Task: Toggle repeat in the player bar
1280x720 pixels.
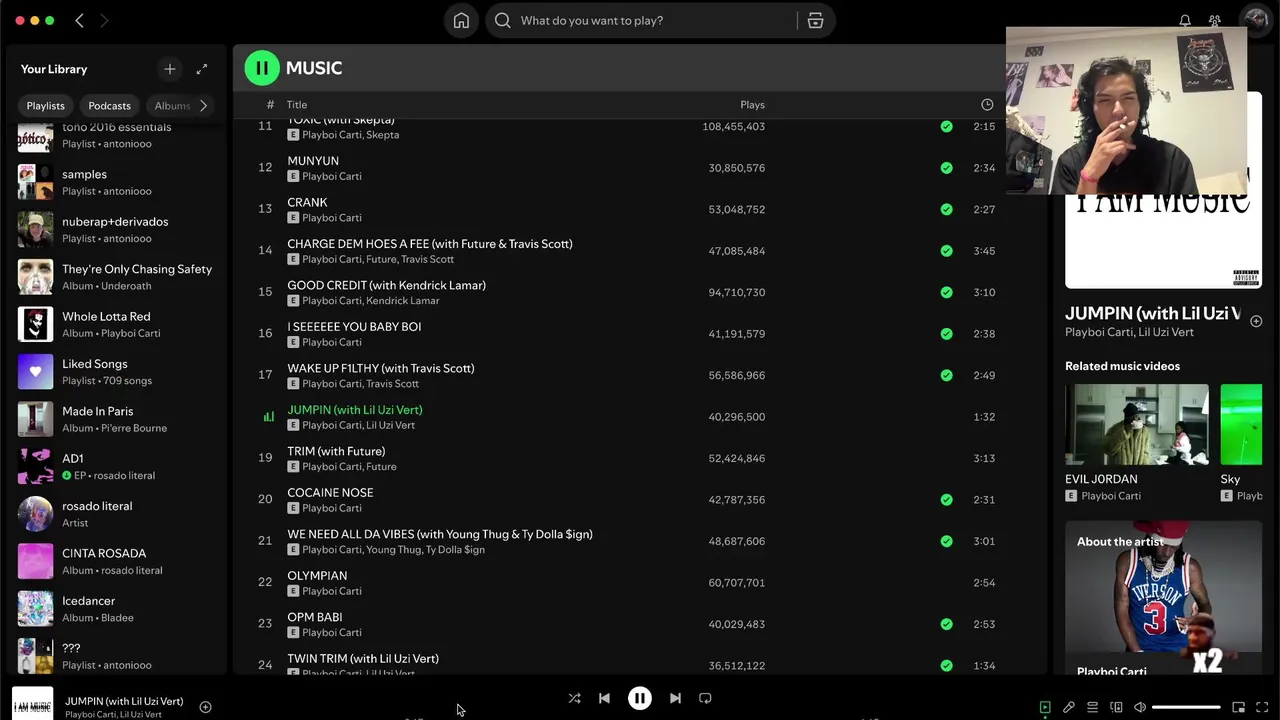Action: [x=705, y=698]
